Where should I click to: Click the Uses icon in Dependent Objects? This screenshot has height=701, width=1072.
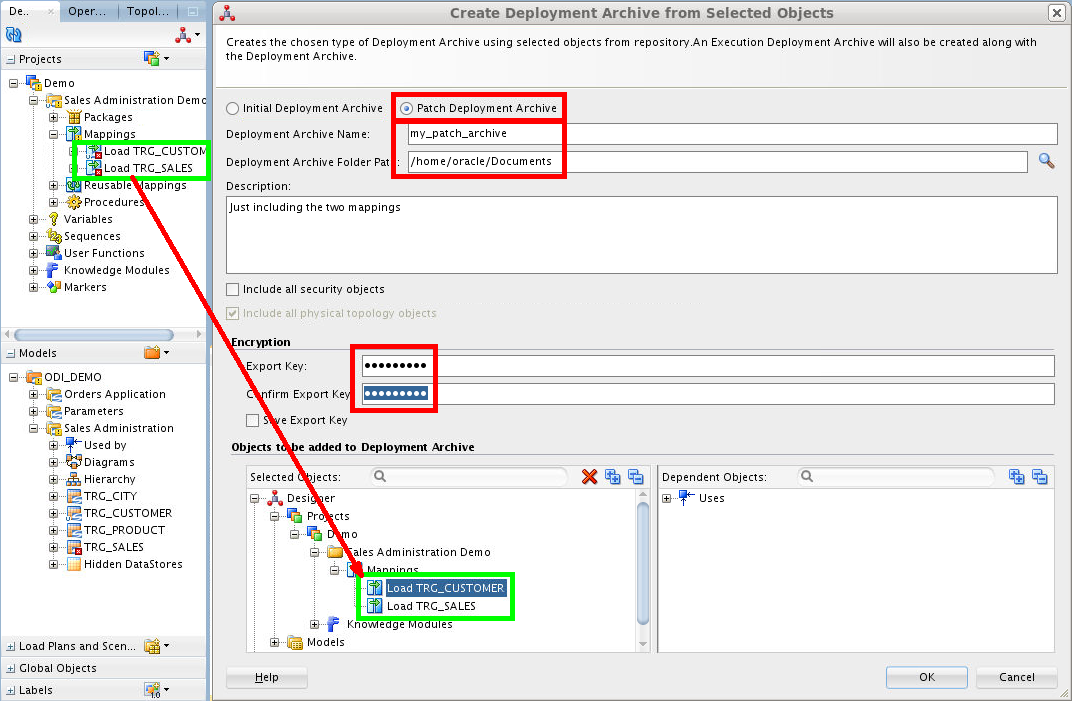click(x=686, y=498)
